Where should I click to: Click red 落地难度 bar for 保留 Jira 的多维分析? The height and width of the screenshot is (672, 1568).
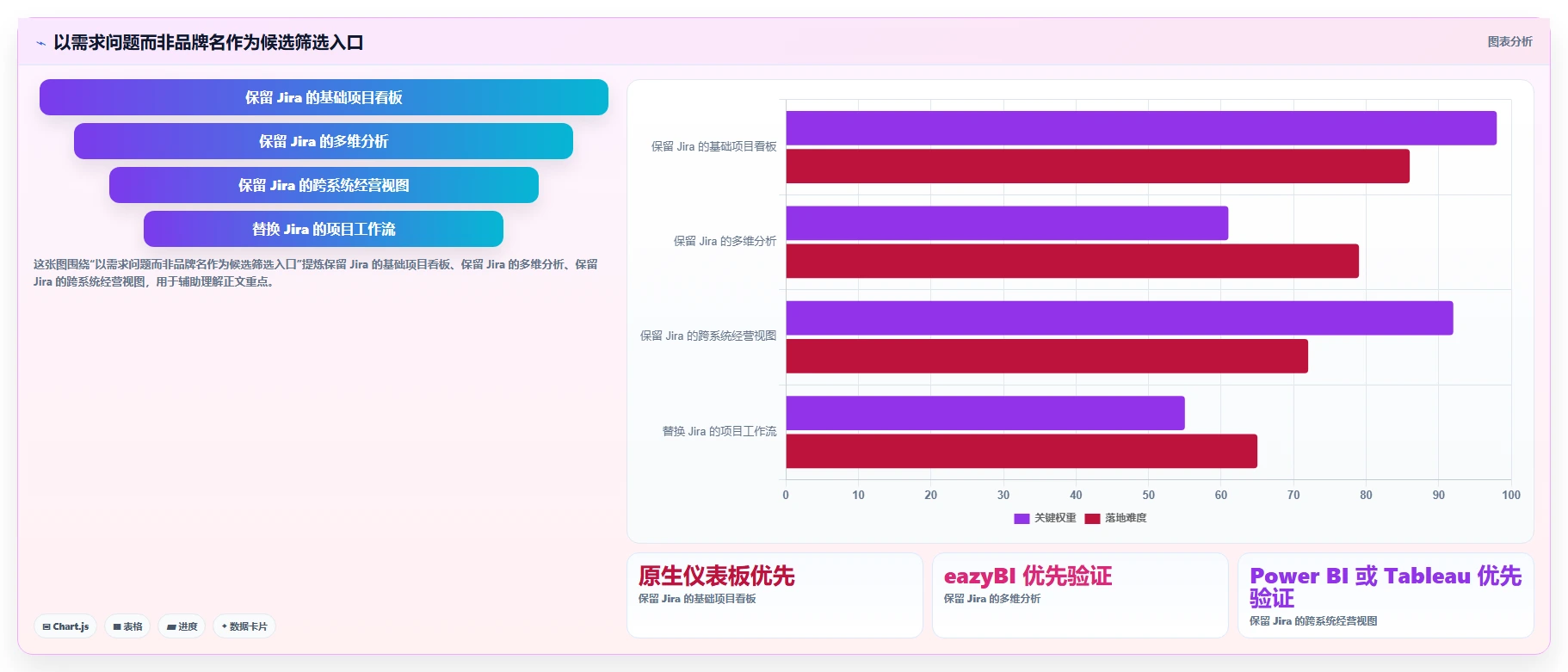pos(1072,261)
